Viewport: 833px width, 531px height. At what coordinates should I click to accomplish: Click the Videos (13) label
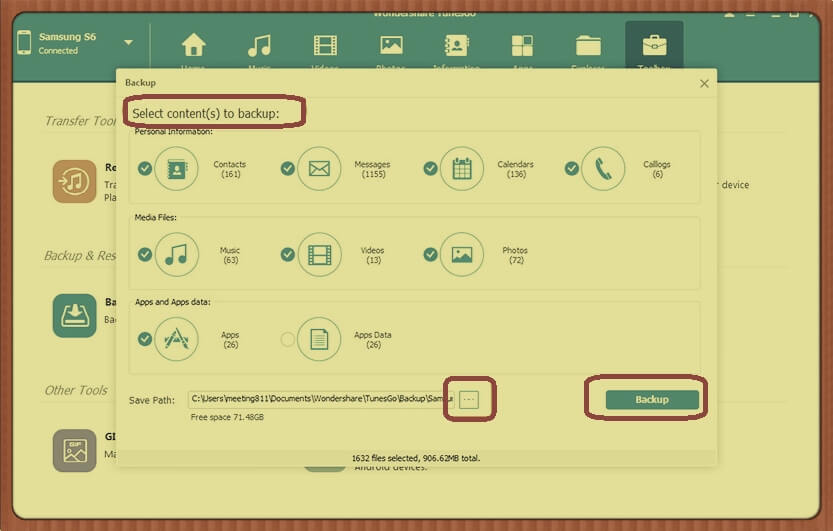click(372, 255)
